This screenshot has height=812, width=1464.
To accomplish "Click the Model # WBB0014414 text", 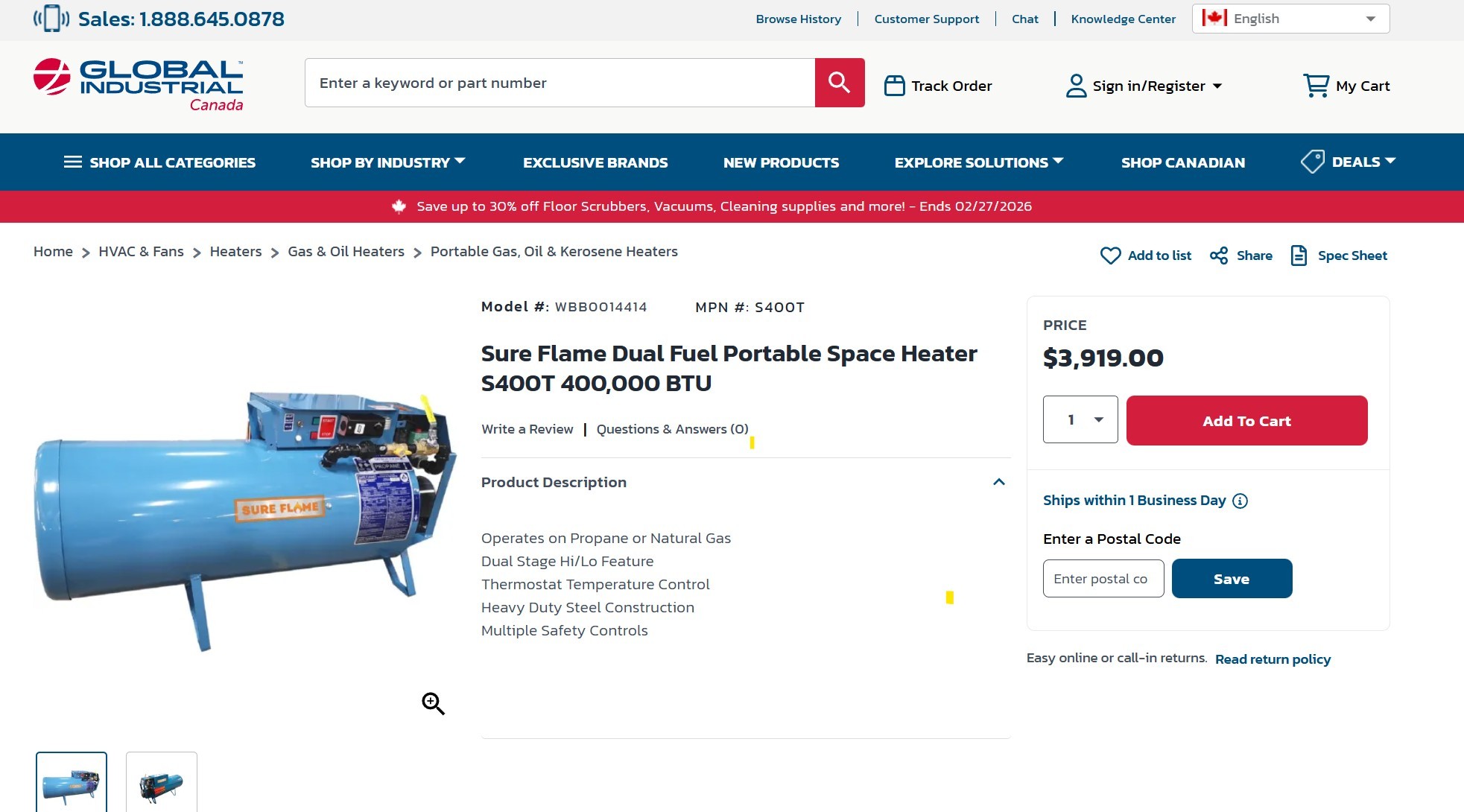I will tap(564, 307).
